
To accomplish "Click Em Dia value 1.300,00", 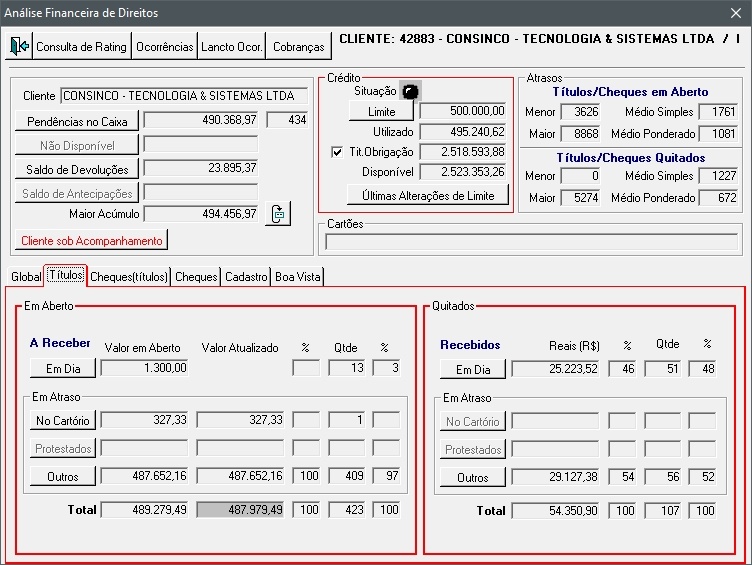I will pos(144,368).
